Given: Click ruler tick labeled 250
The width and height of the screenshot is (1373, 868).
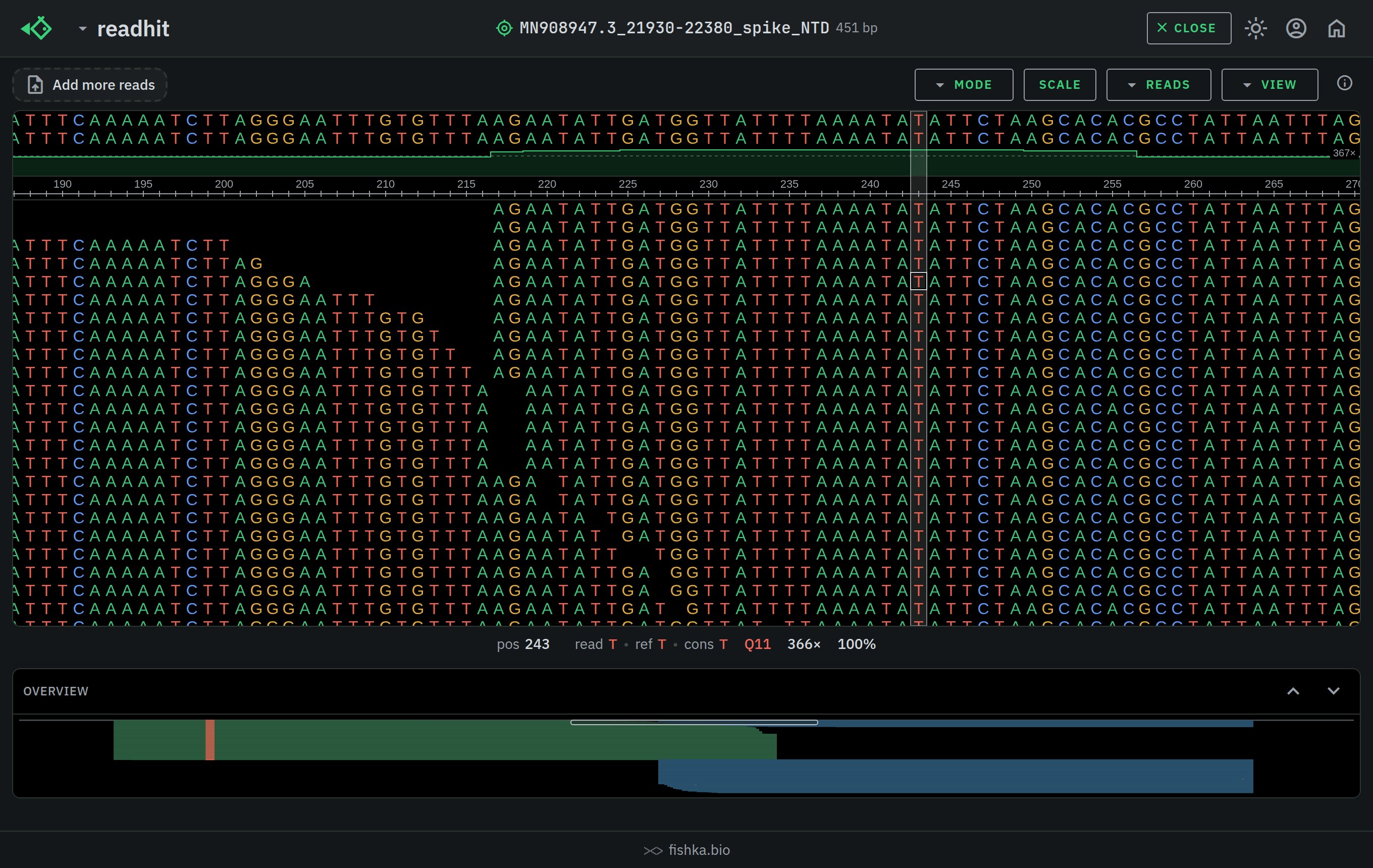Looking at the screenshot, I should 1031,184.
